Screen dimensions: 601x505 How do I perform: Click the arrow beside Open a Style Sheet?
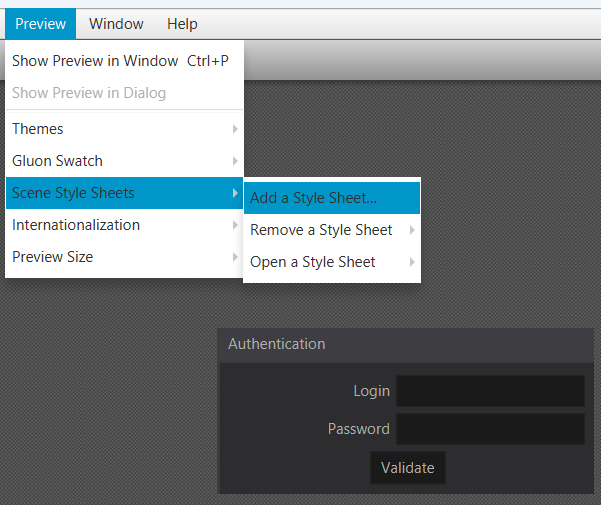click(412, 262)
